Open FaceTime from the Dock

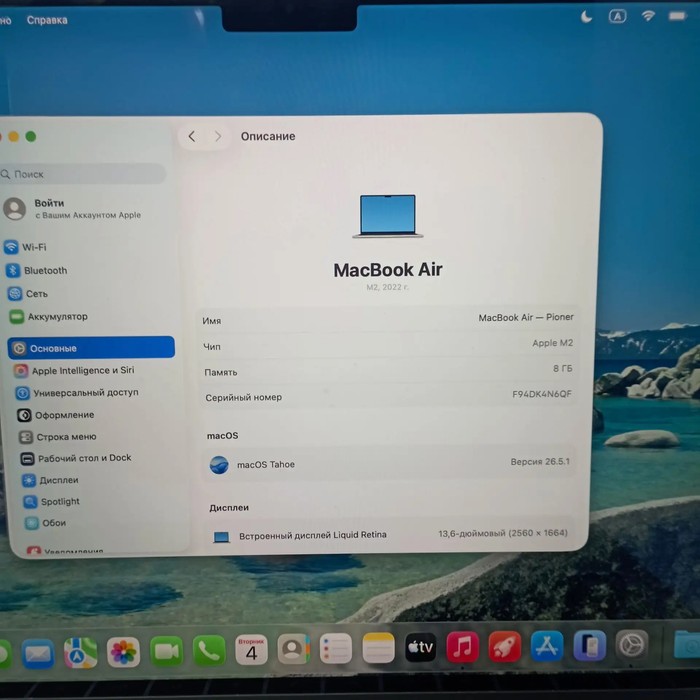point(166,651)
